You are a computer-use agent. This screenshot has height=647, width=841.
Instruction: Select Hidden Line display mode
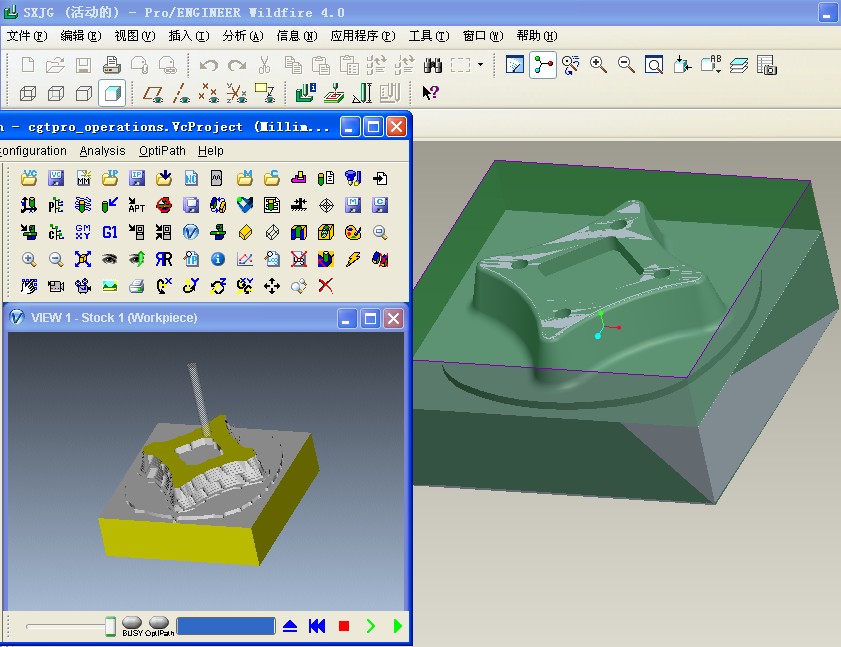[56, 93]
